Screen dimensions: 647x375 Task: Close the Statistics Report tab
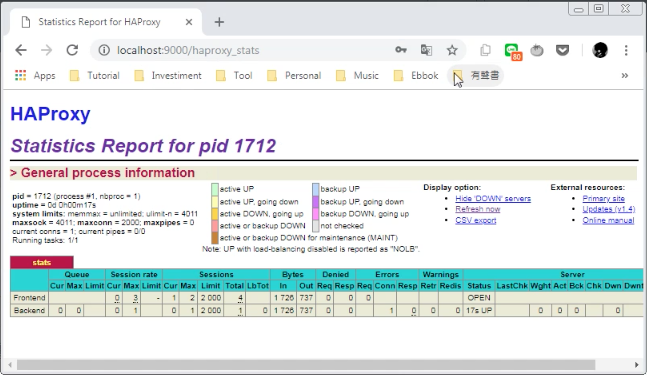[x=189, y=22]
